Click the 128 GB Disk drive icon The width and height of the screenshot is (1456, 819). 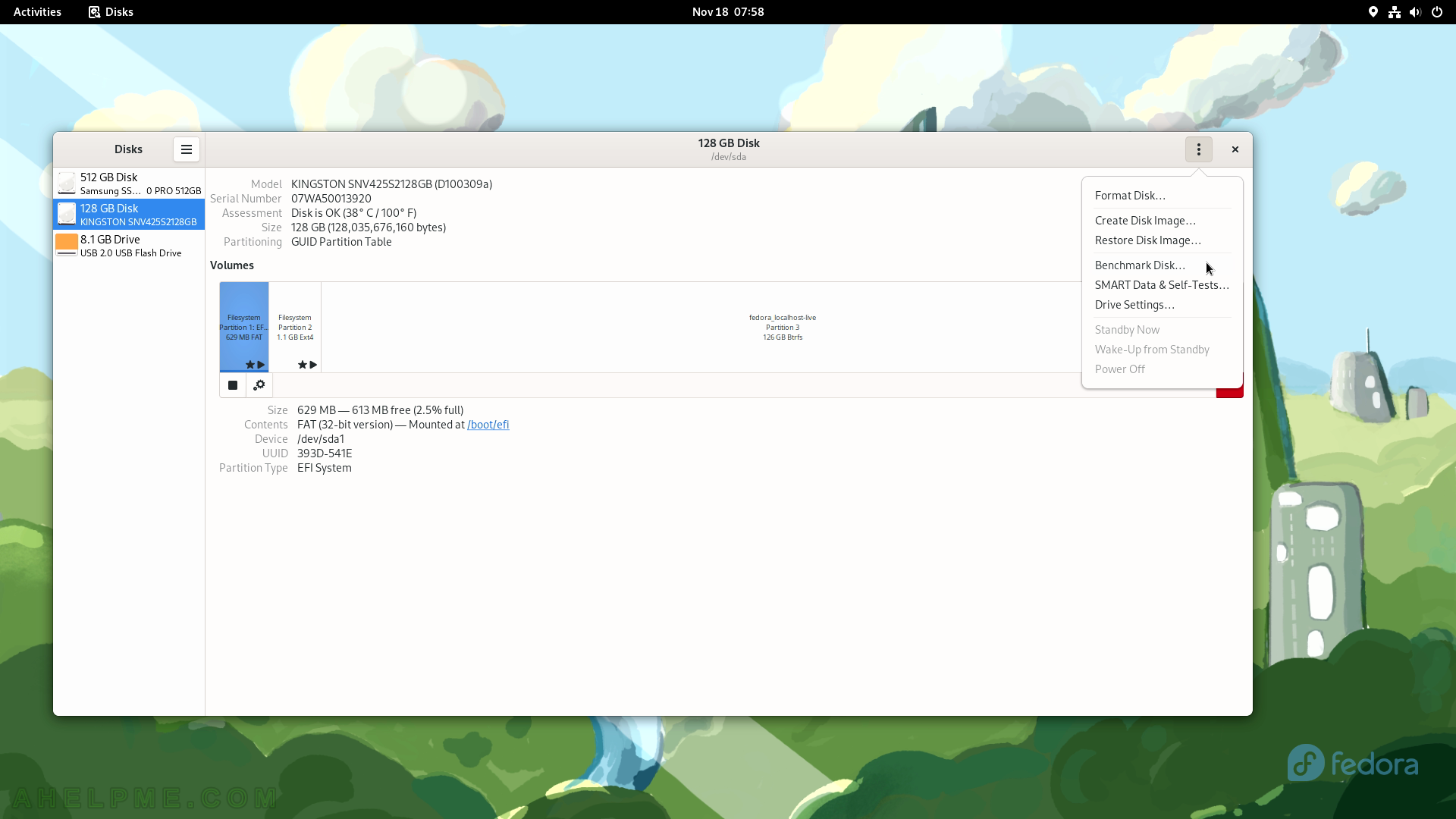point(67,215)
